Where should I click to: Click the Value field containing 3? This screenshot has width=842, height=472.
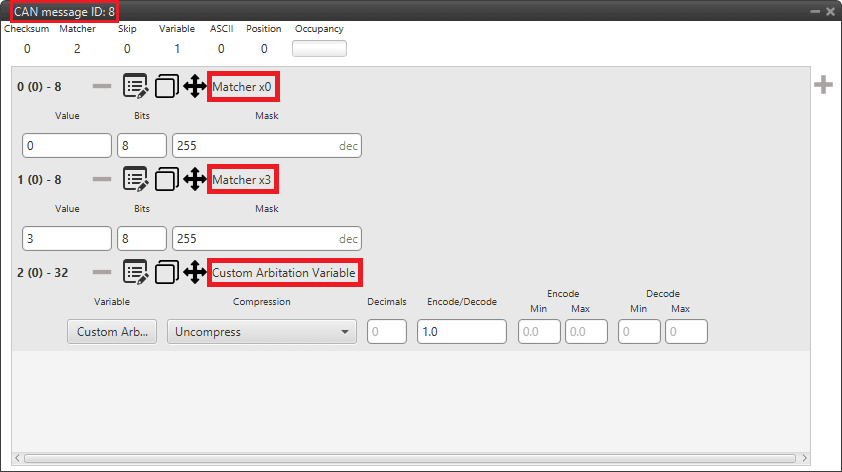(x=66, y=239)
